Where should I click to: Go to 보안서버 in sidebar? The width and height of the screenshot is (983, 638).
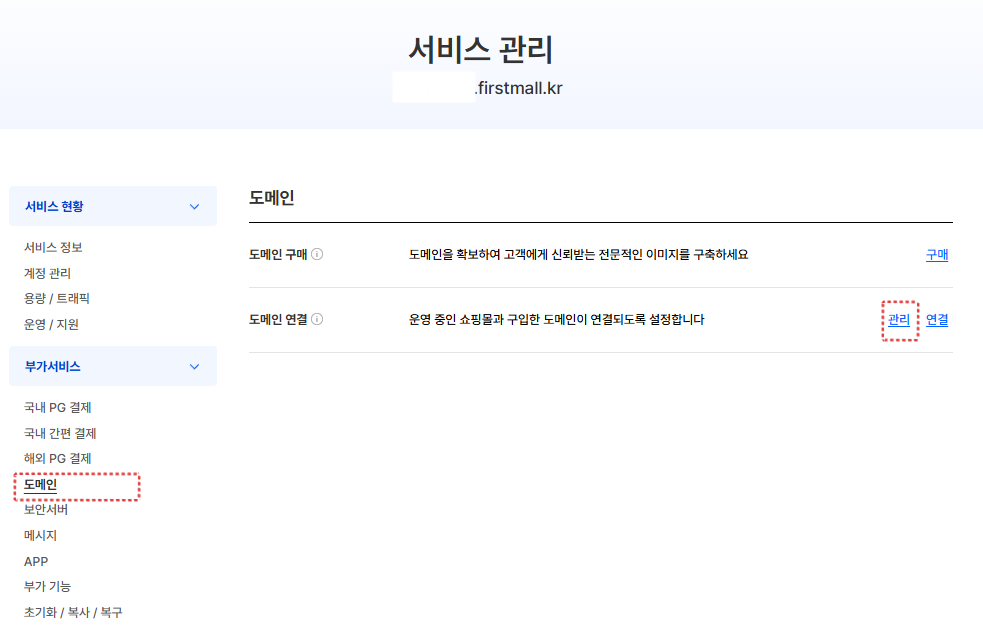(46, 510)
